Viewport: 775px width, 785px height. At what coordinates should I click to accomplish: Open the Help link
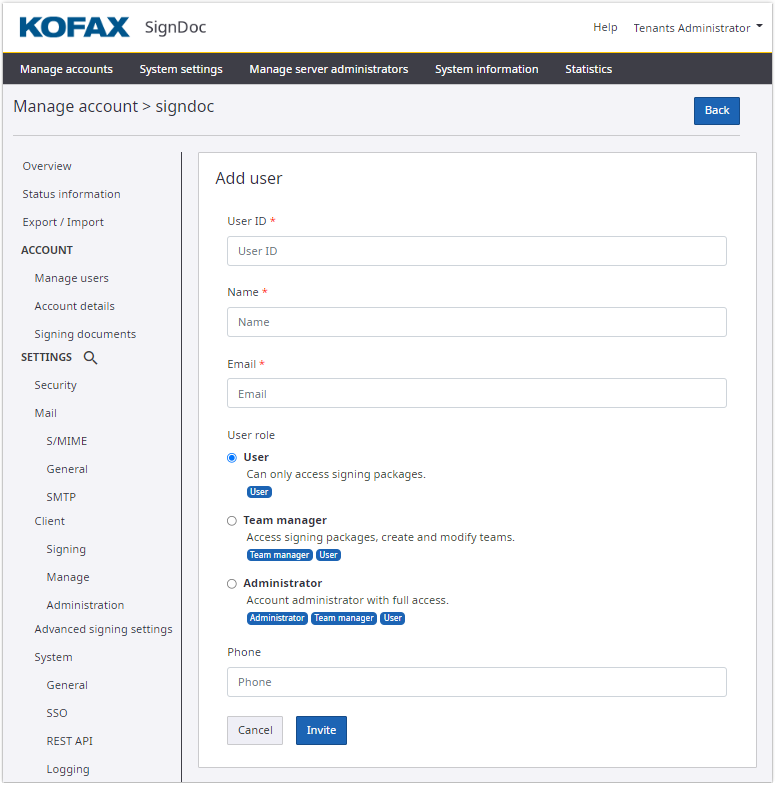[605, 28]
